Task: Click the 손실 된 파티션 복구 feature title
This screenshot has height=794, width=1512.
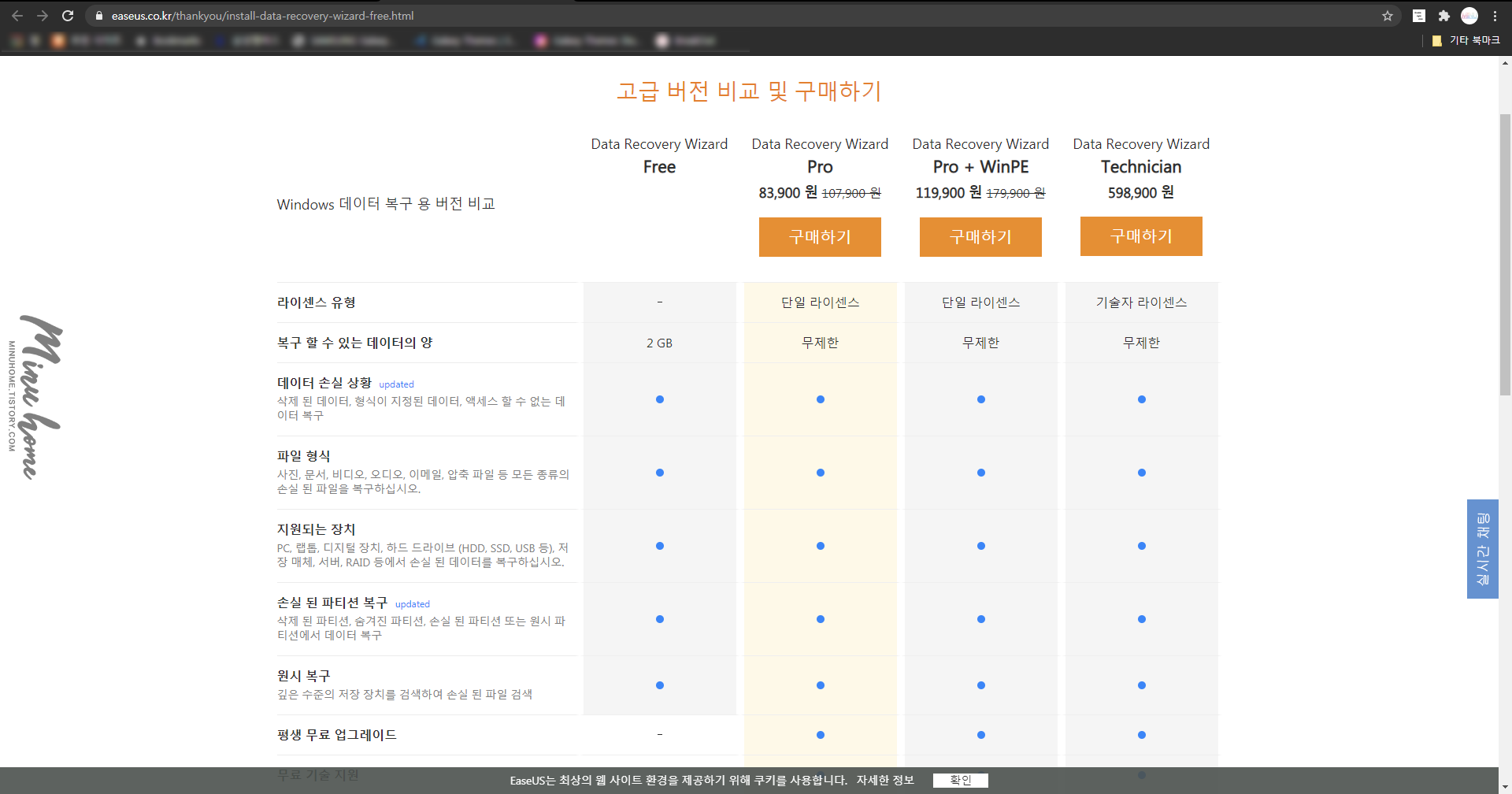Action: pyautogui.click(x=332, y=603)
